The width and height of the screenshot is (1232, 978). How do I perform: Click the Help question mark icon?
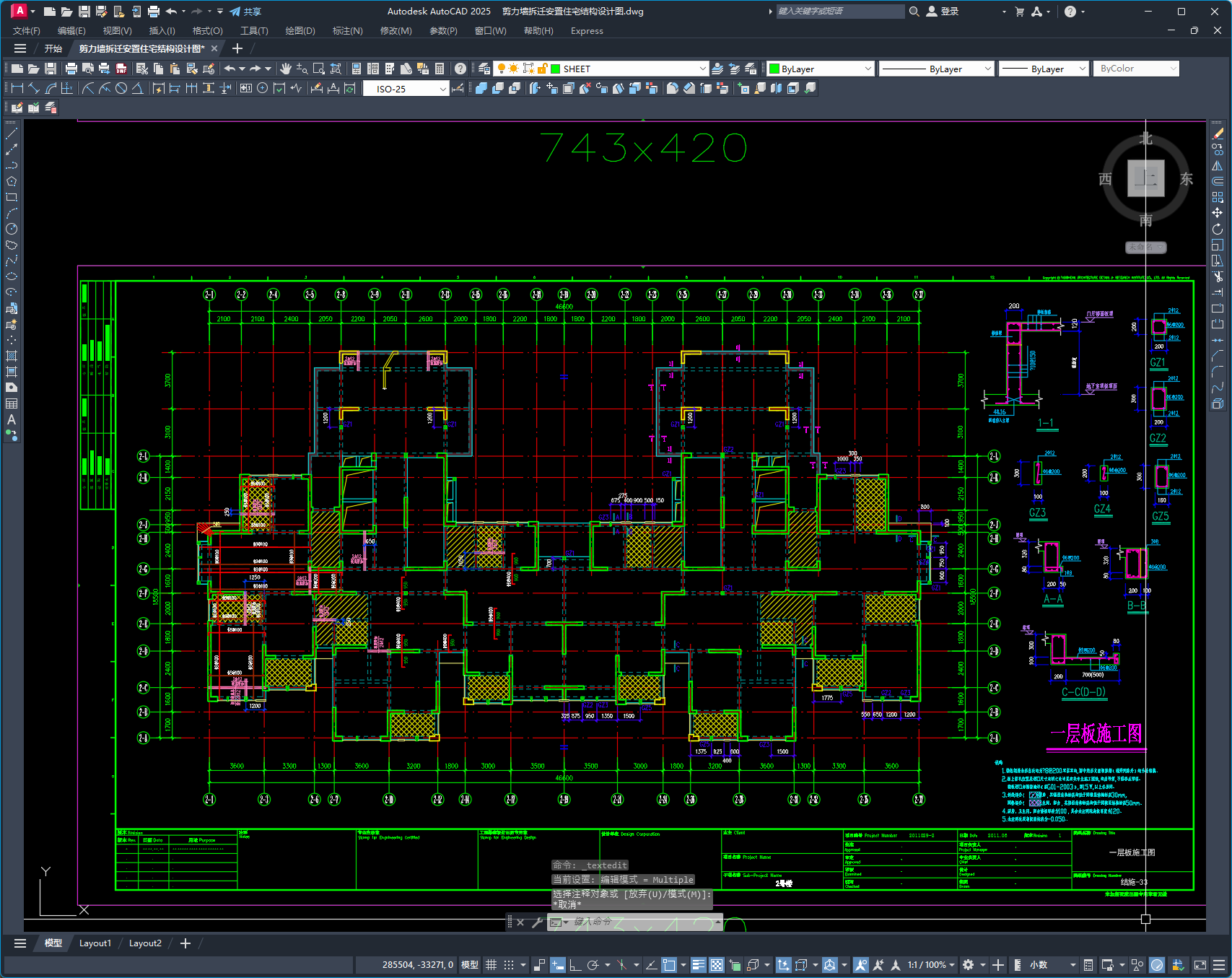(460, 69)
